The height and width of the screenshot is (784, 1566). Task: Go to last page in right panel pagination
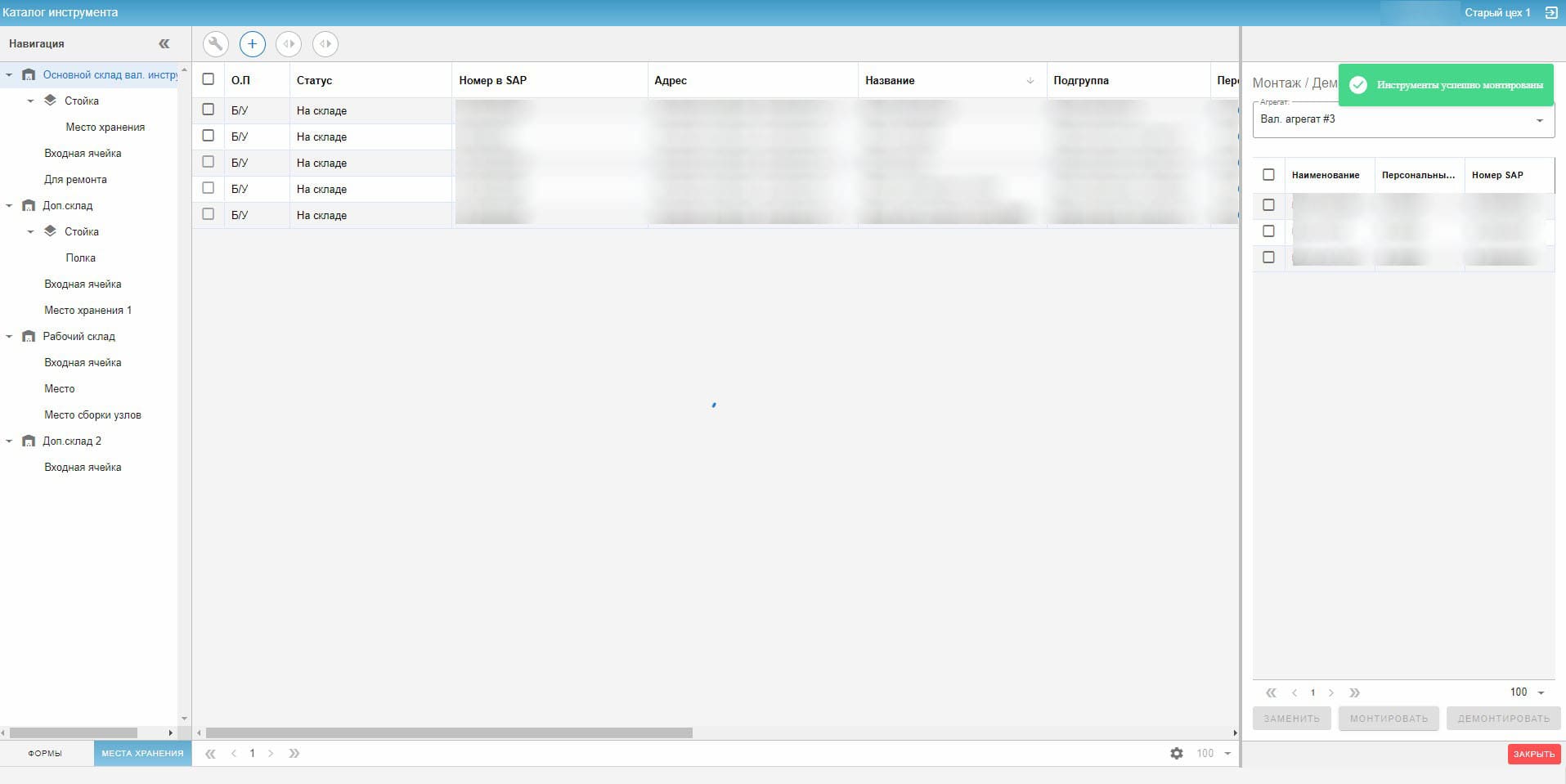[x=1354, y=692]
